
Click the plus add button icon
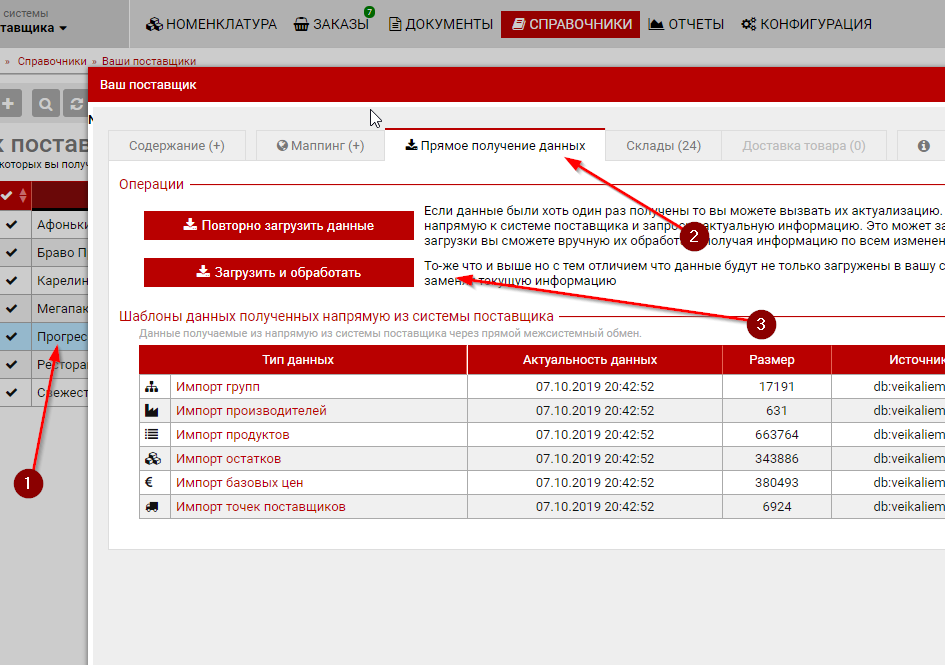pyautogui.click(x=9, y=103)
